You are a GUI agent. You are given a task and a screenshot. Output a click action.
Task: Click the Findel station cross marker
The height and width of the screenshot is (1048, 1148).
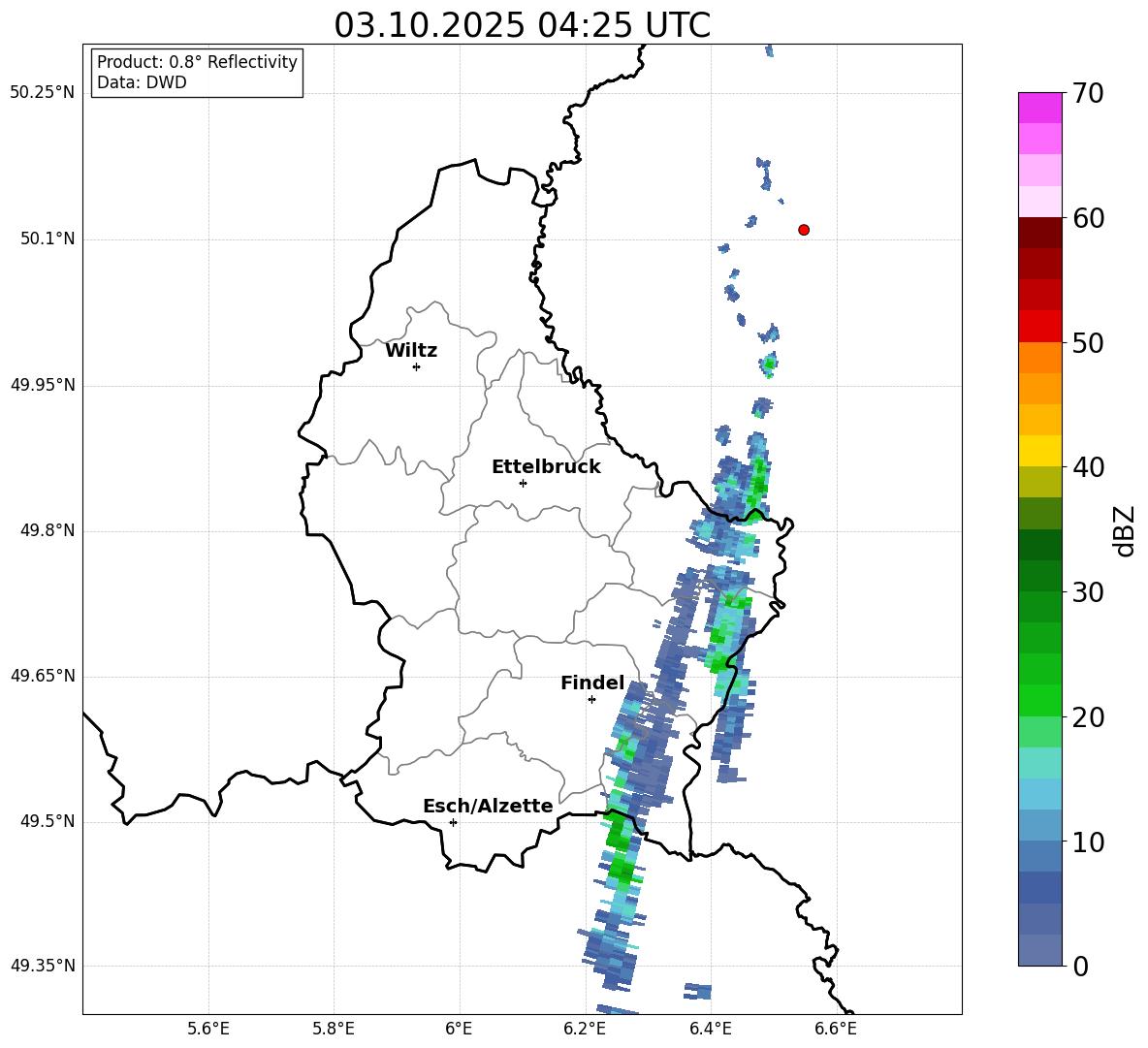pyautogui.click(x=591, y=700)
